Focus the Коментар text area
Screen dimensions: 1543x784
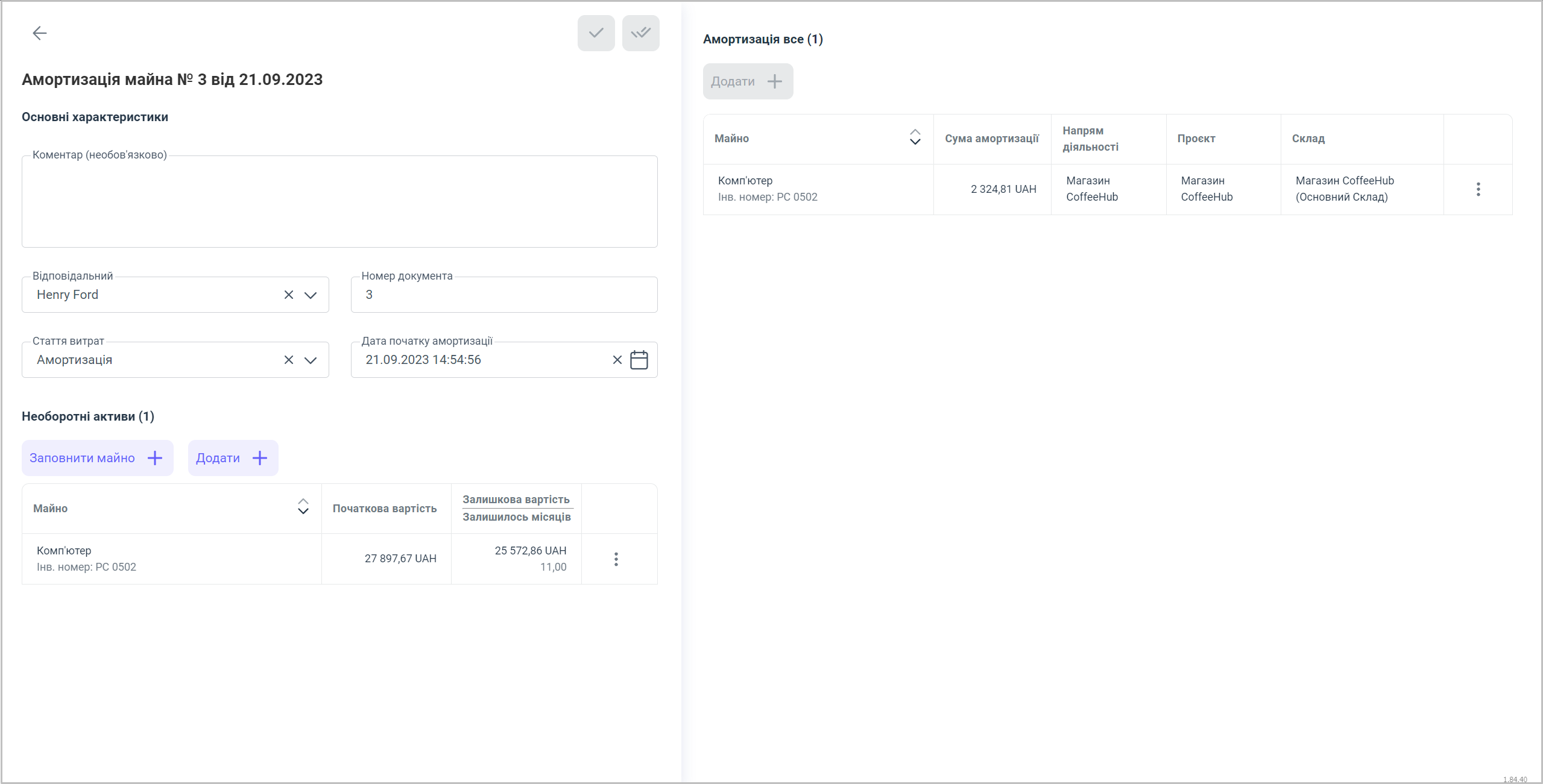coord(339,202)
